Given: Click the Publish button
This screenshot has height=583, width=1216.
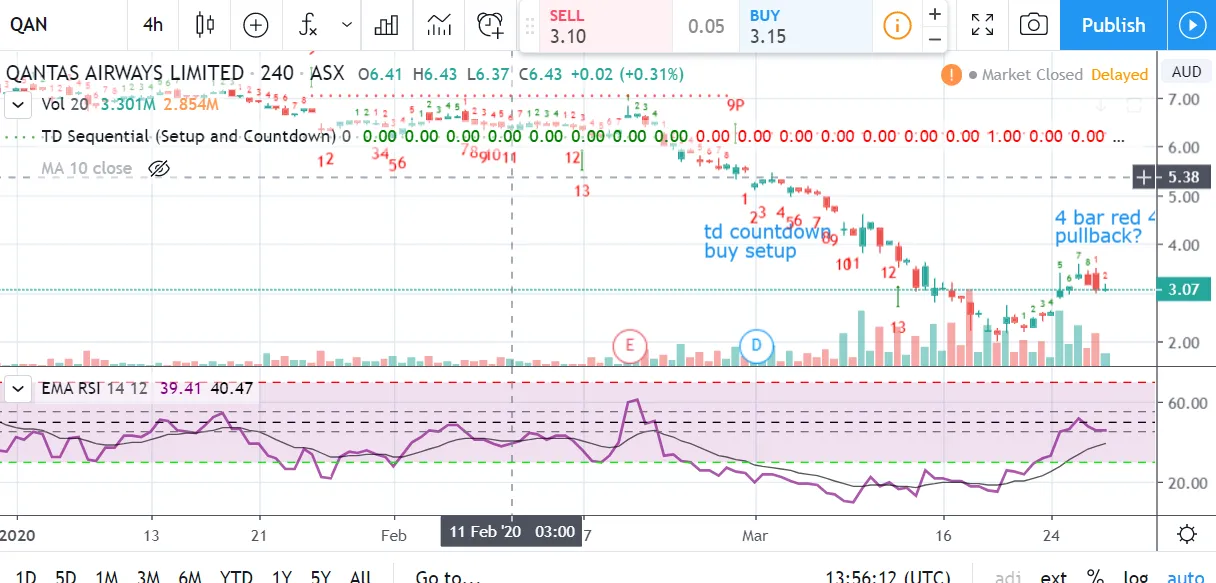Looking at the screenshot, I should (1113, 25).
